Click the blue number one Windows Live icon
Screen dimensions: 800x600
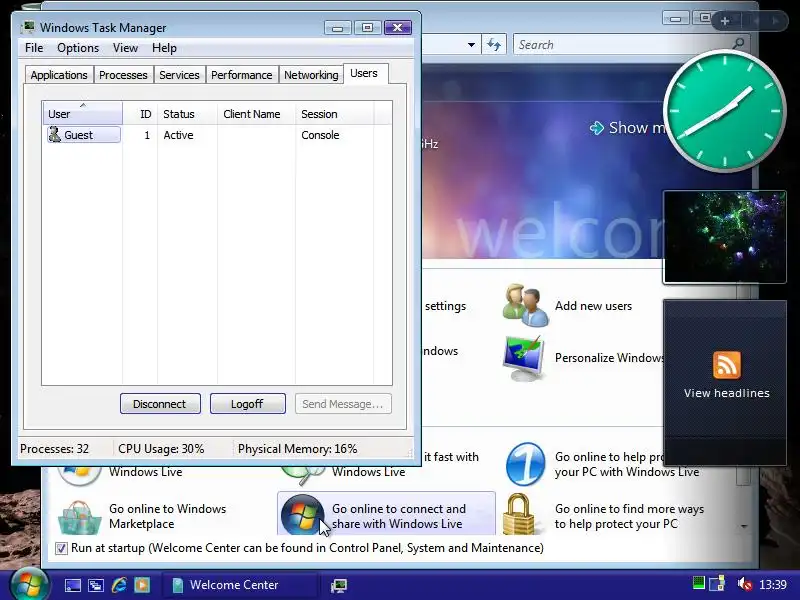tap(526, 464)
